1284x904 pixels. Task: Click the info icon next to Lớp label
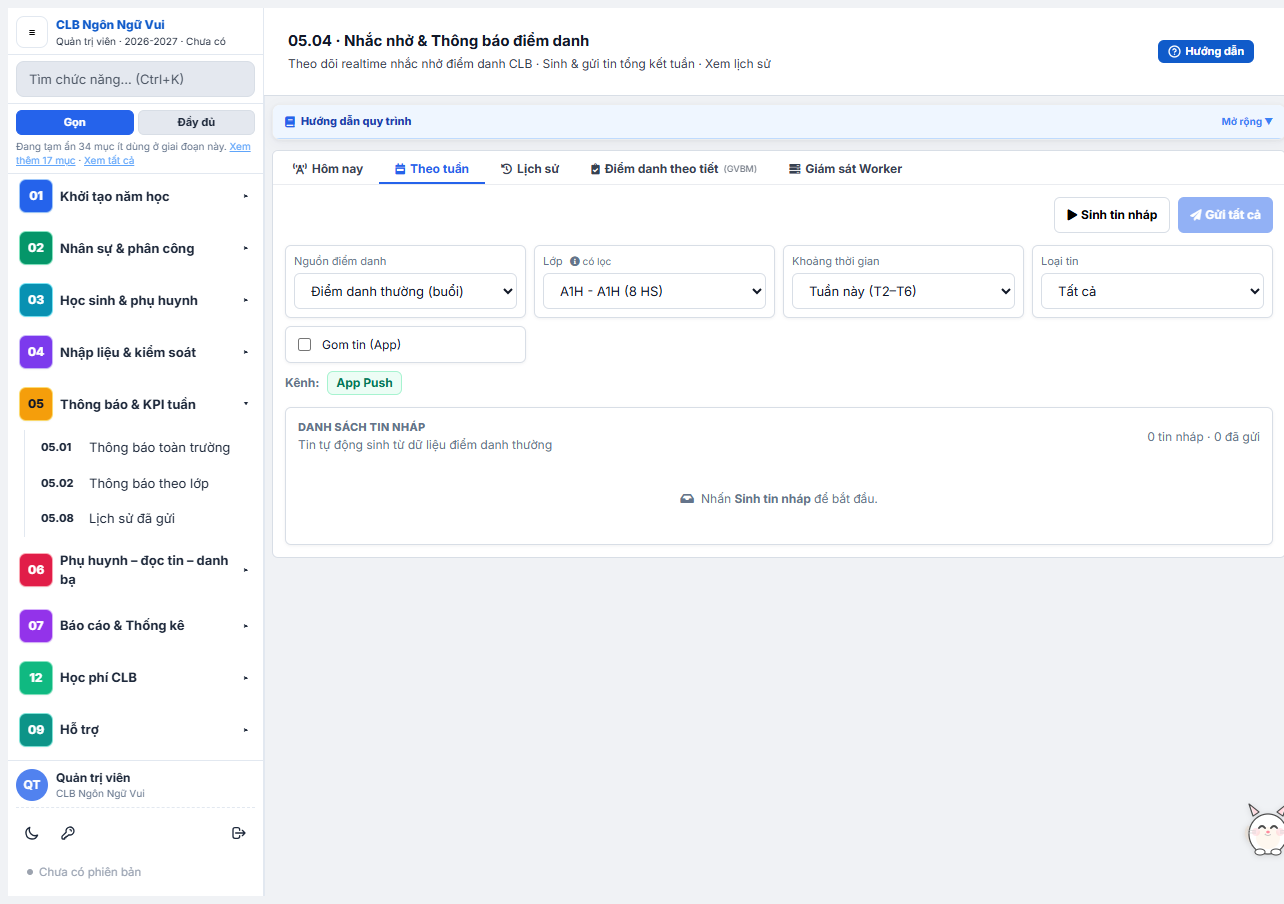[x=575, y=262]
